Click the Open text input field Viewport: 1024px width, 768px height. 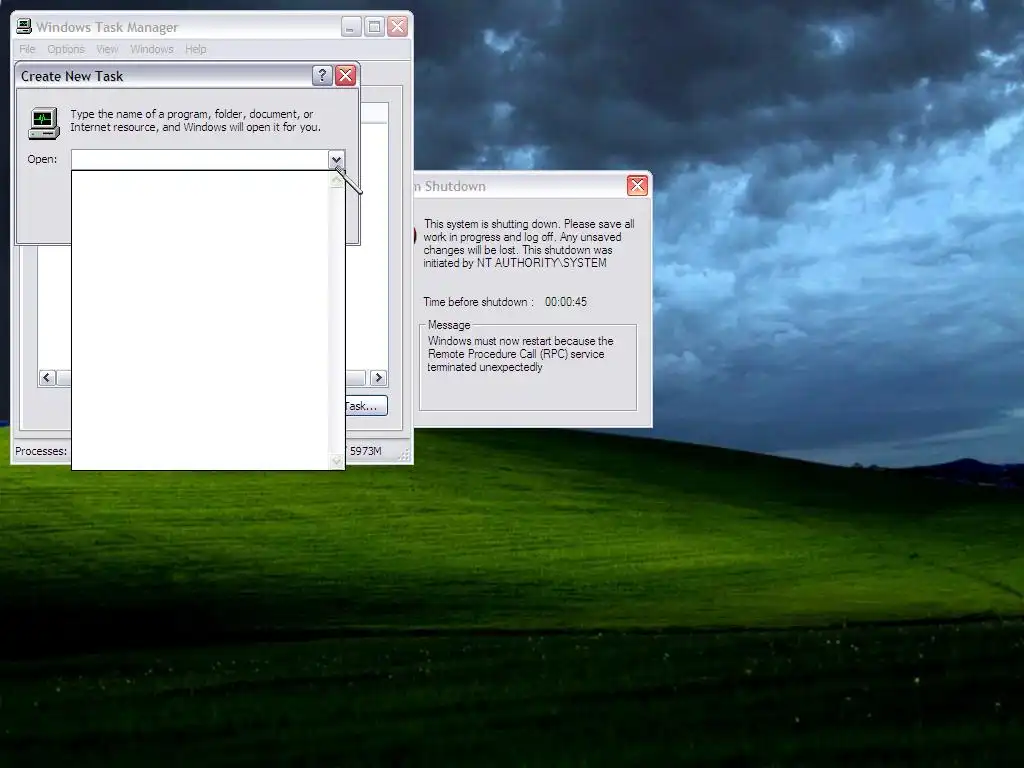(x=199, y=159)
